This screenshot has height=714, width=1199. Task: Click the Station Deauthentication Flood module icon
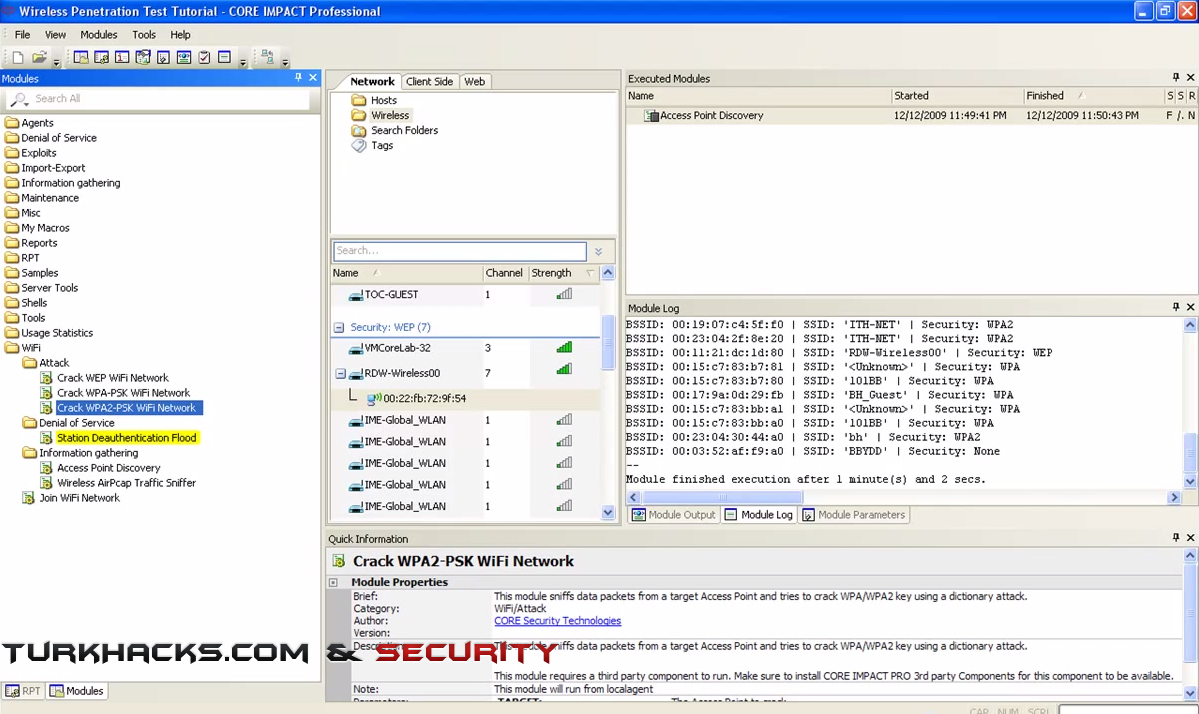[47, 438]
